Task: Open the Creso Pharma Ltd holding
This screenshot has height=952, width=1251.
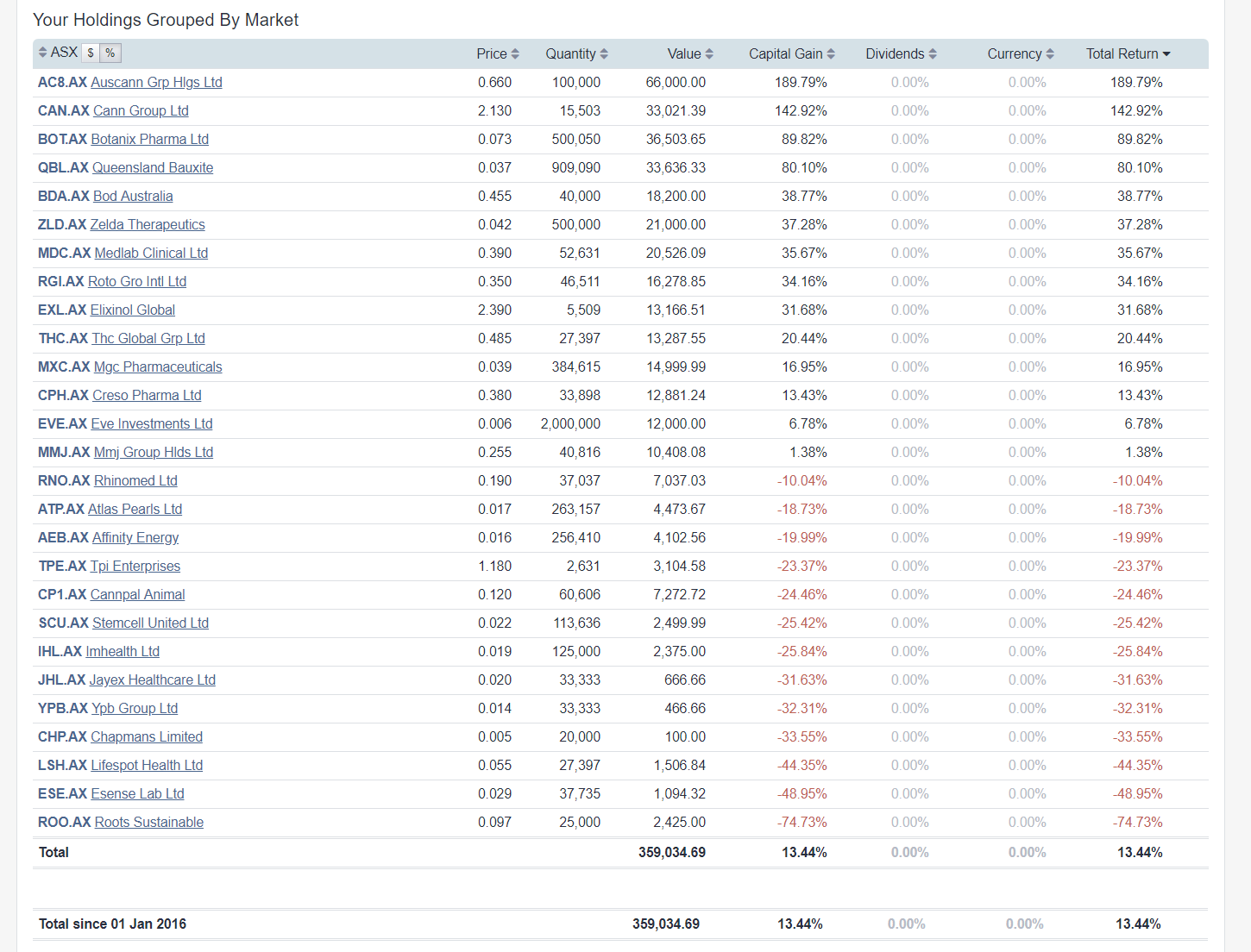Action: click(147, 395)
